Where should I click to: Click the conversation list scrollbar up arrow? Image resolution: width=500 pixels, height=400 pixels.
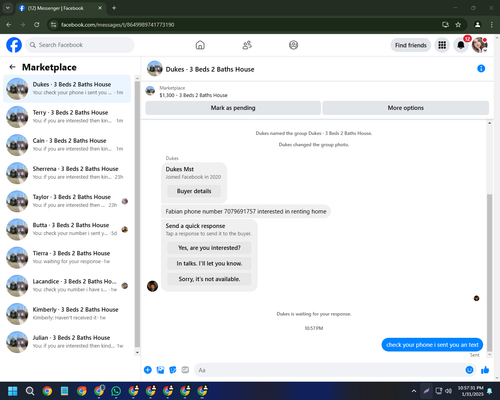click(x=137, y=78)
